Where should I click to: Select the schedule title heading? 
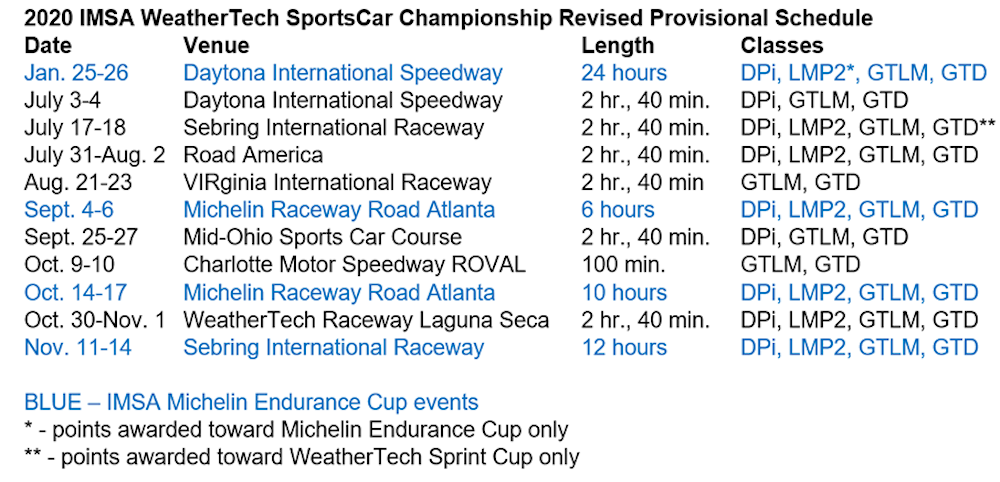448,18
